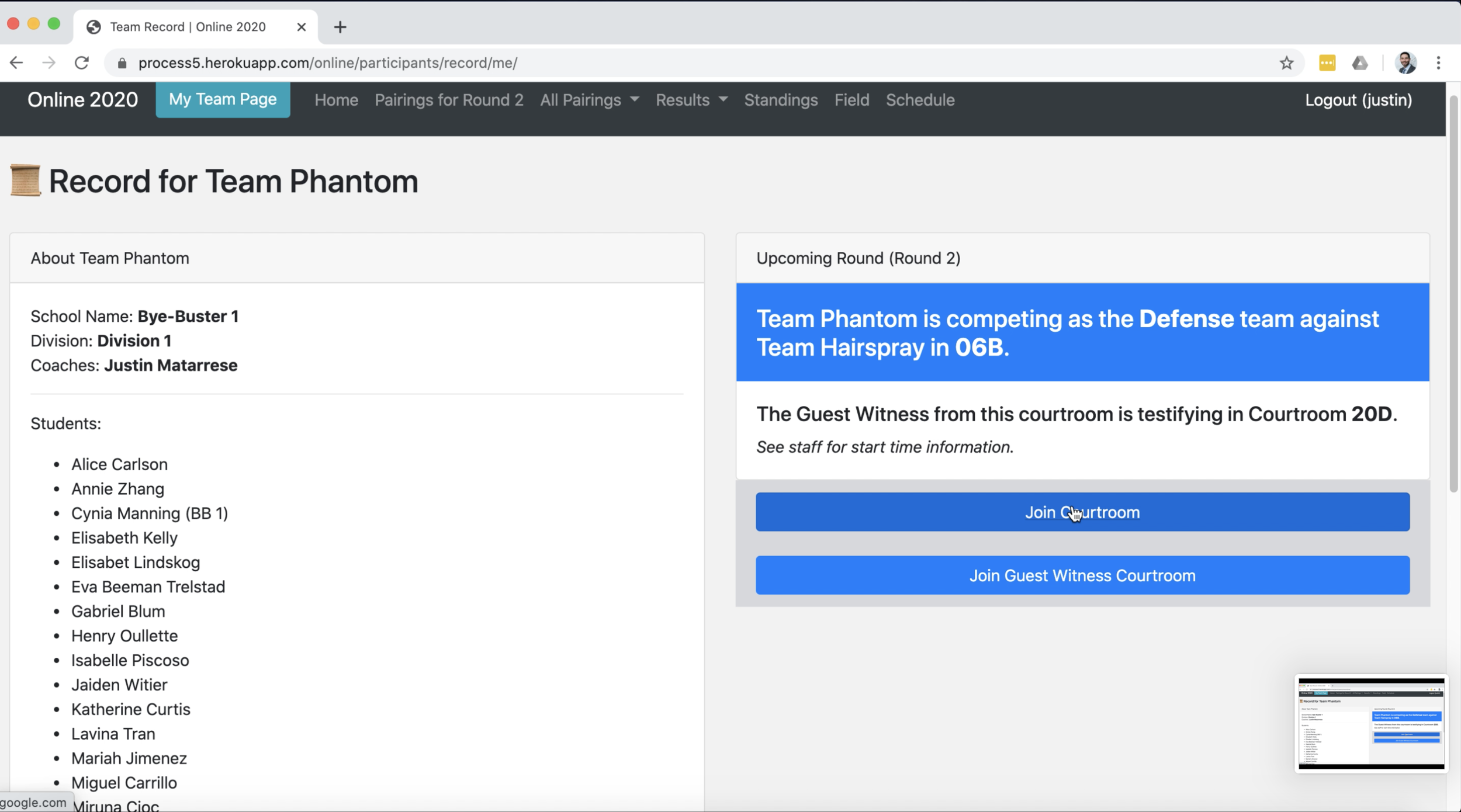Open a new tab with plus icon
The width and height of the screenshot is (1461, 812).
coord(340,27)
